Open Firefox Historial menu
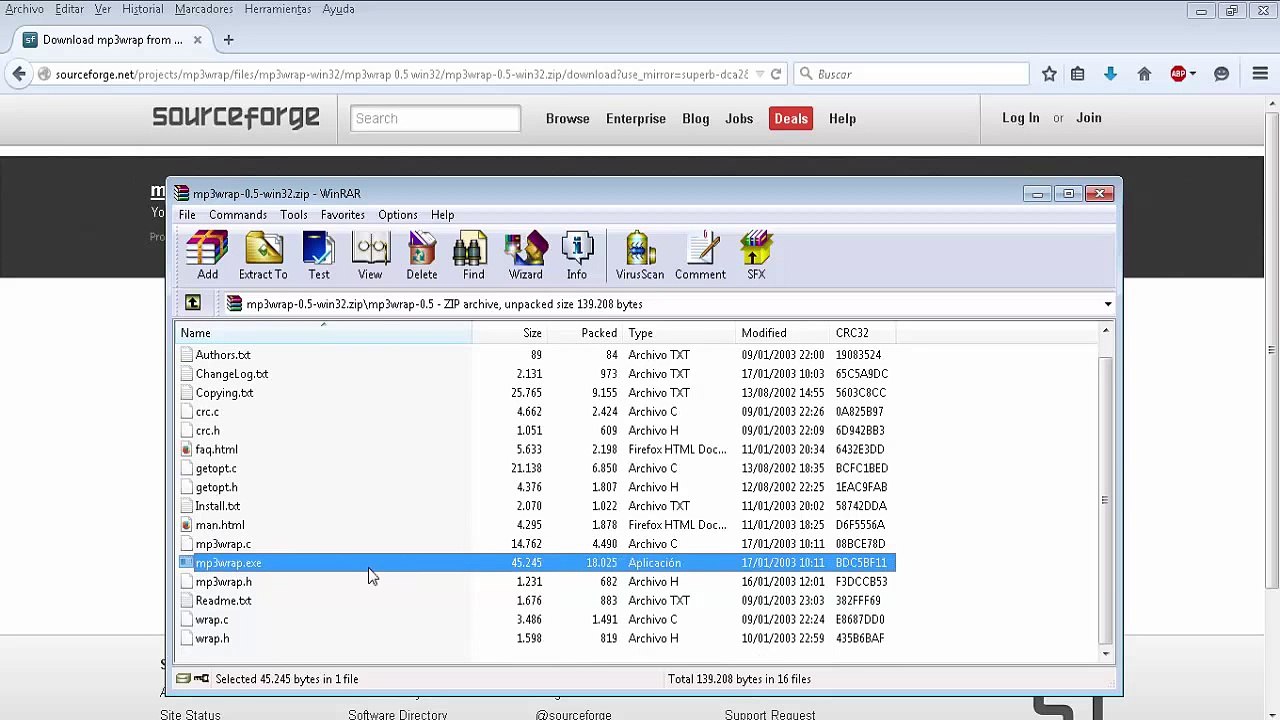Screen dimensions: 1280x720 tap(142, 9)
